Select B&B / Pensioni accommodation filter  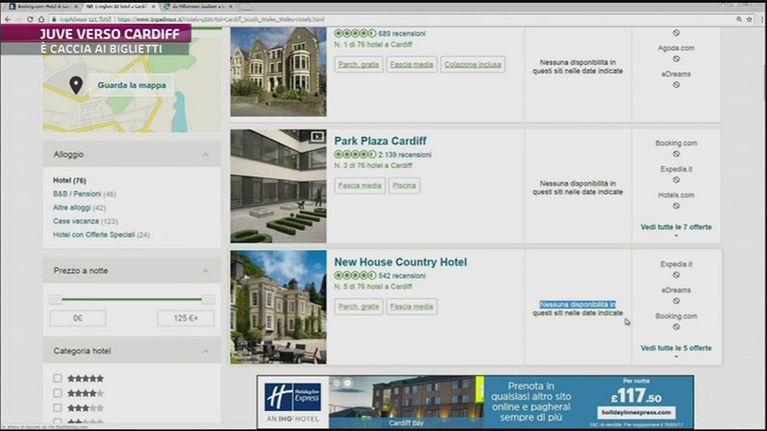(78, 194)
